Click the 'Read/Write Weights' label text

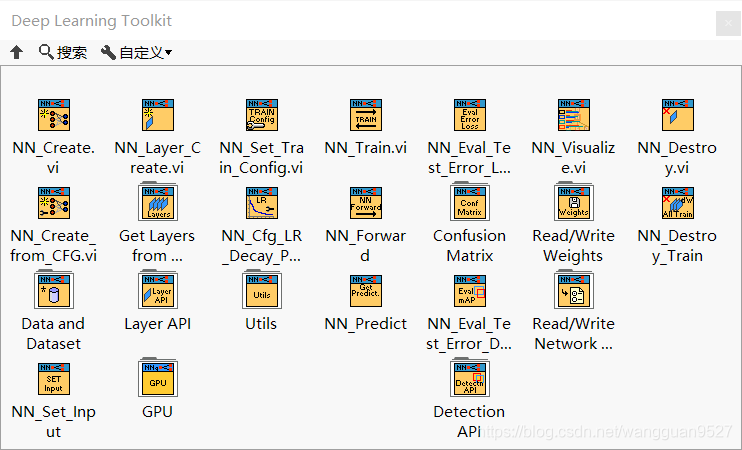coord(573,246)
